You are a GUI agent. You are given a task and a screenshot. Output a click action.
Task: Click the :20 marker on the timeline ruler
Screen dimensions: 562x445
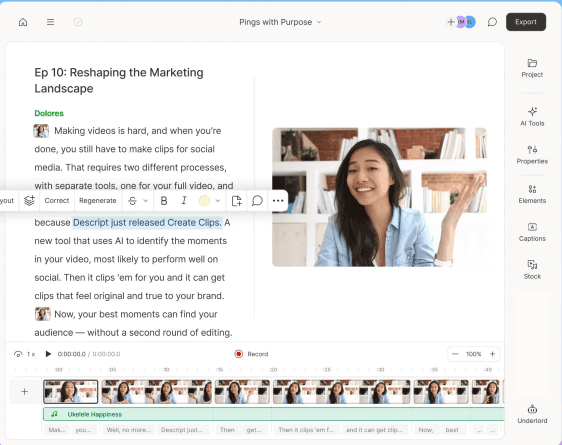tap(273, 369)
